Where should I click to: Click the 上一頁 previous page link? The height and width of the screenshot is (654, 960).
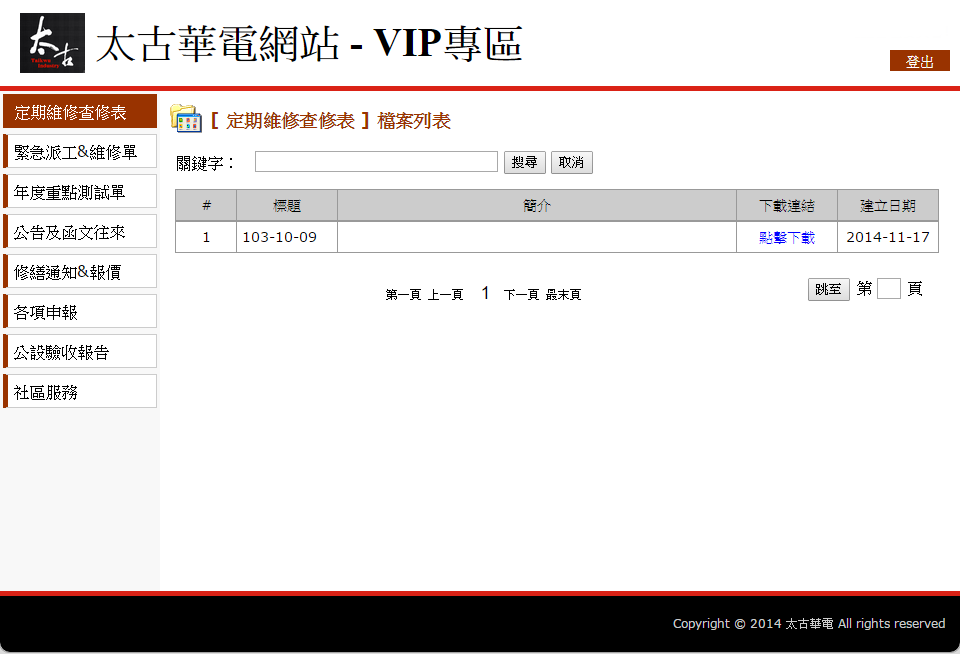click(x=445, y=295)
